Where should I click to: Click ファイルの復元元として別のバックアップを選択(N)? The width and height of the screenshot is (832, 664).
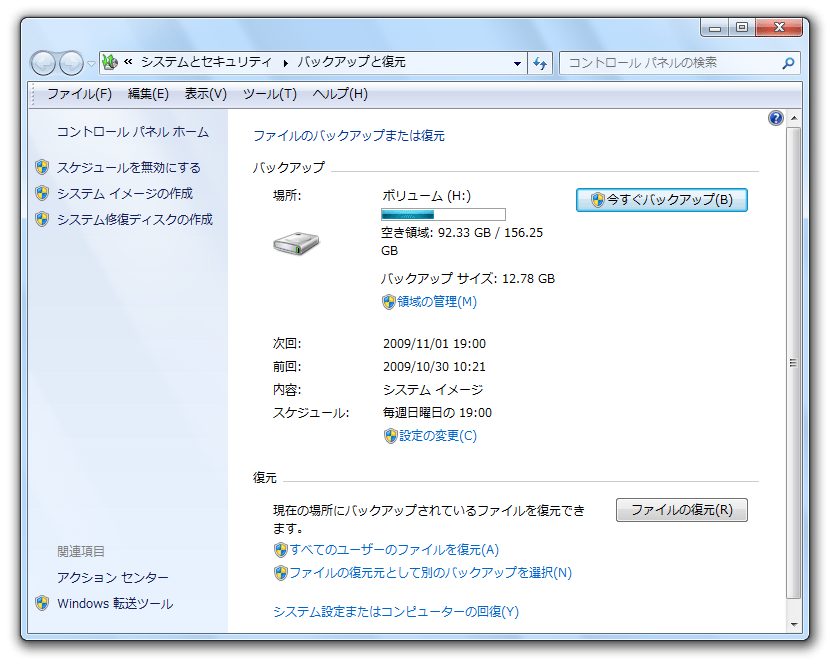click(430, 573)
